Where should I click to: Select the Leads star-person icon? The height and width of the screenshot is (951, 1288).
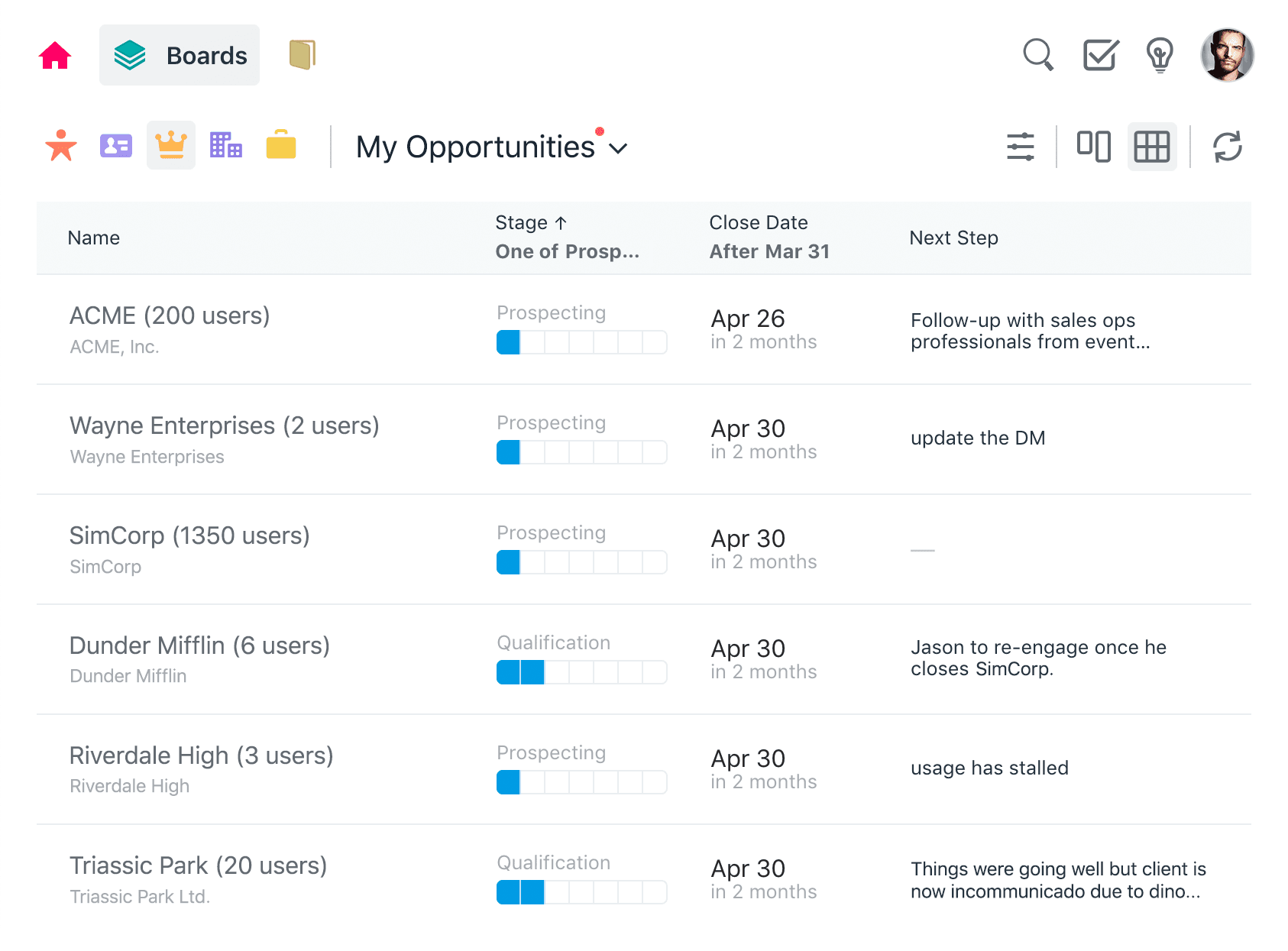coord(61,145)
